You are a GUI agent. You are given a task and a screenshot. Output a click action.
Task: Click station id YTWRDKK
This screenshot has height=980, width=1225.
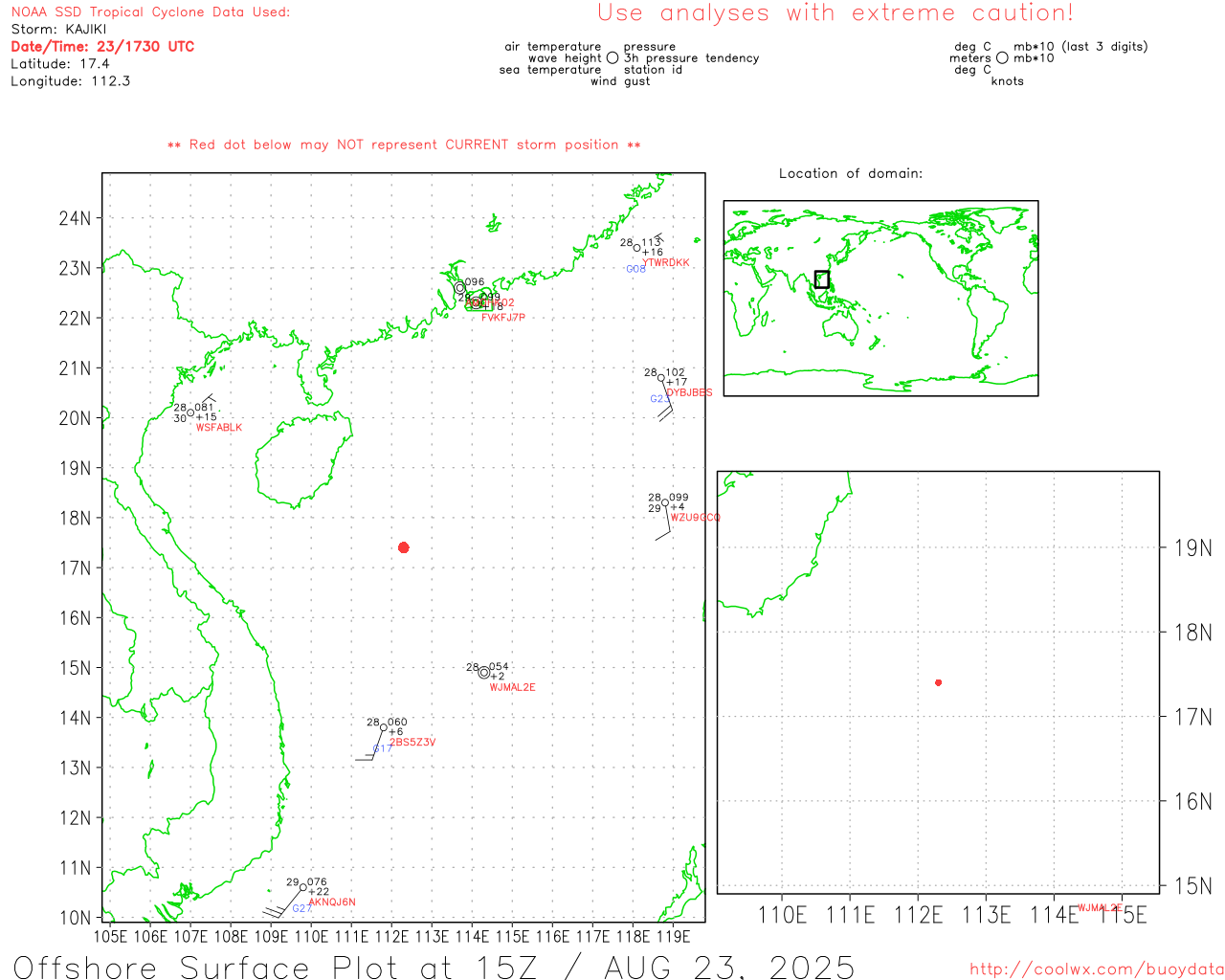point(666,263)
